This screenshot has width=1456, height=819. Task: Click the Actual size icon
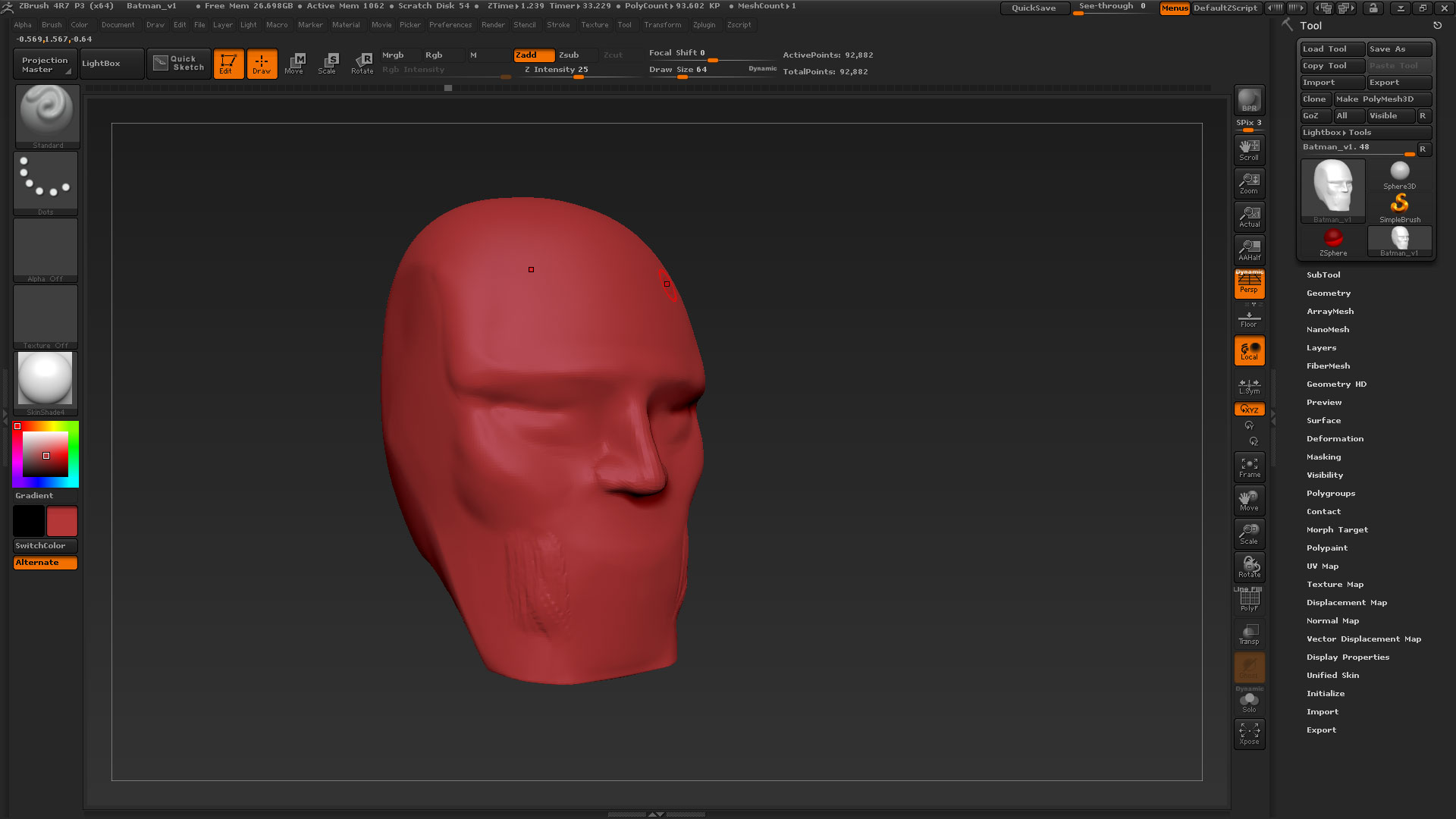pyautogui.click(x=1249, y=217)
